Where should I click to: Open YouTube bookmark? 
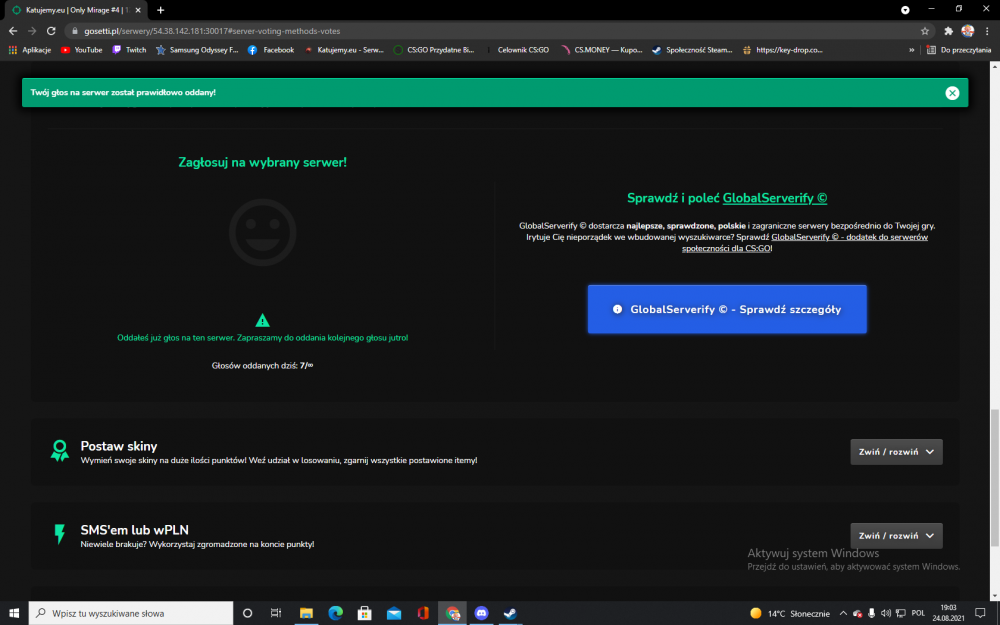81,50
